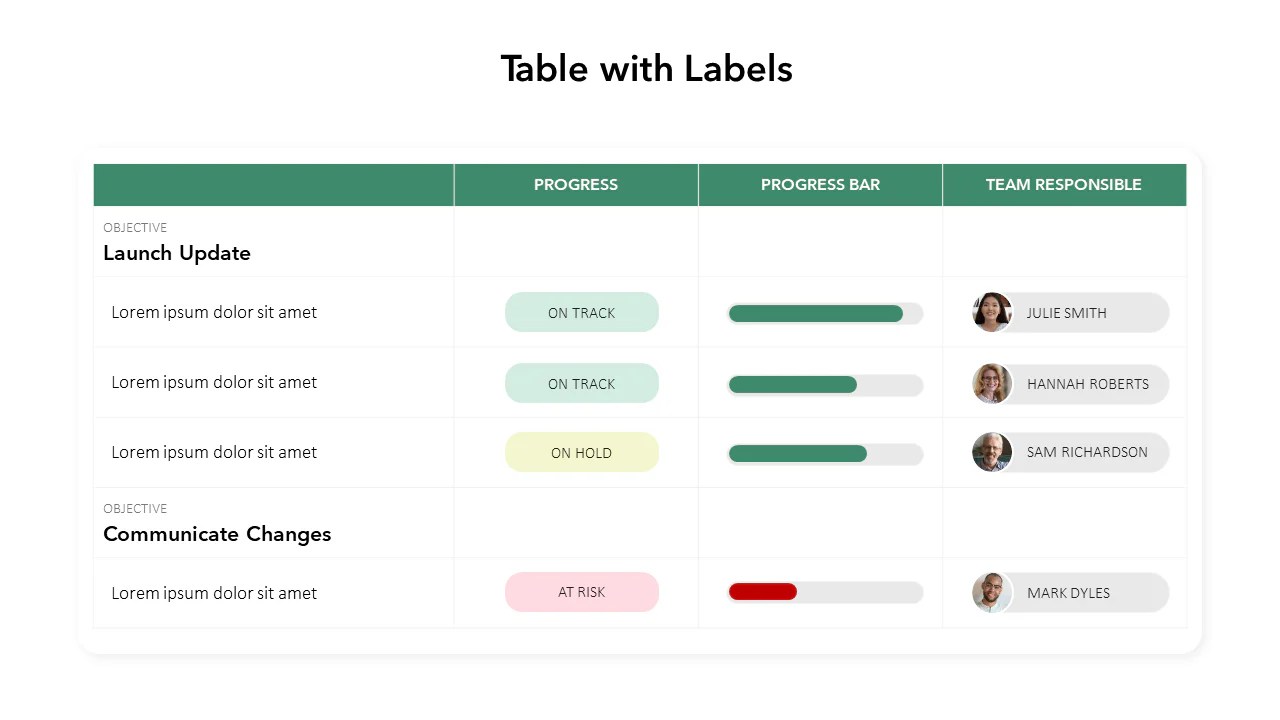Viewport: 1280px width, 720px height.
Task: Click Sam Richardson's avatar photo
Action: coord(992,452)
